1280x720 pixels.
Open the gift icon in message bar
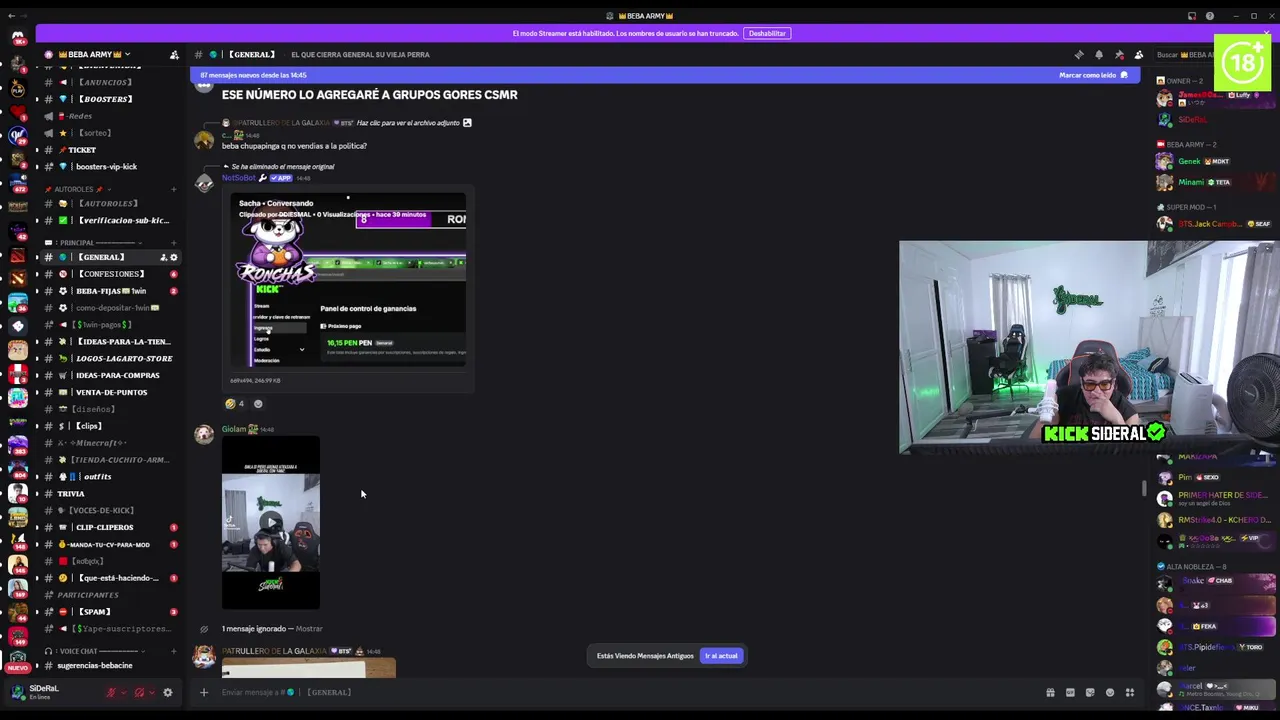(x=1050, y=692)
